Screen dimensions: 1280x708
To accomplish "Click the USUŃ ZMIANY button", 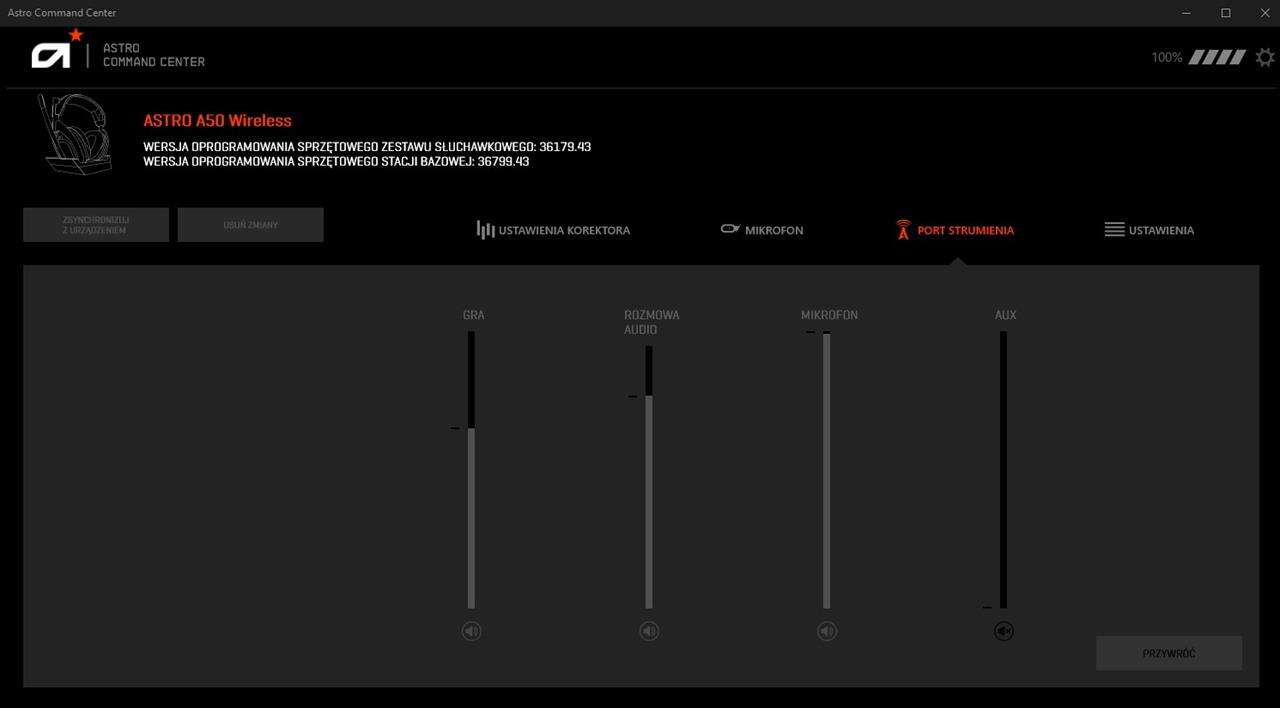I will [250, 225].
